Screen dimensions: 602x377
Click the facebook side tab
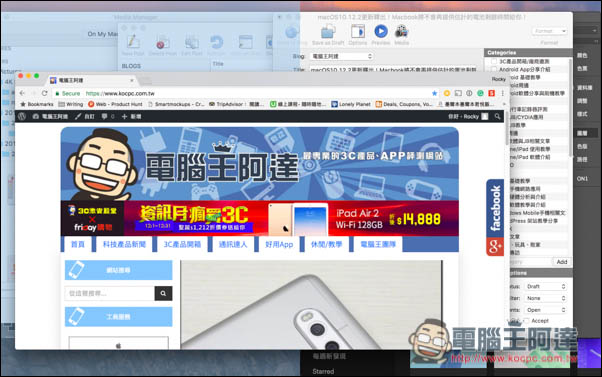495,208
